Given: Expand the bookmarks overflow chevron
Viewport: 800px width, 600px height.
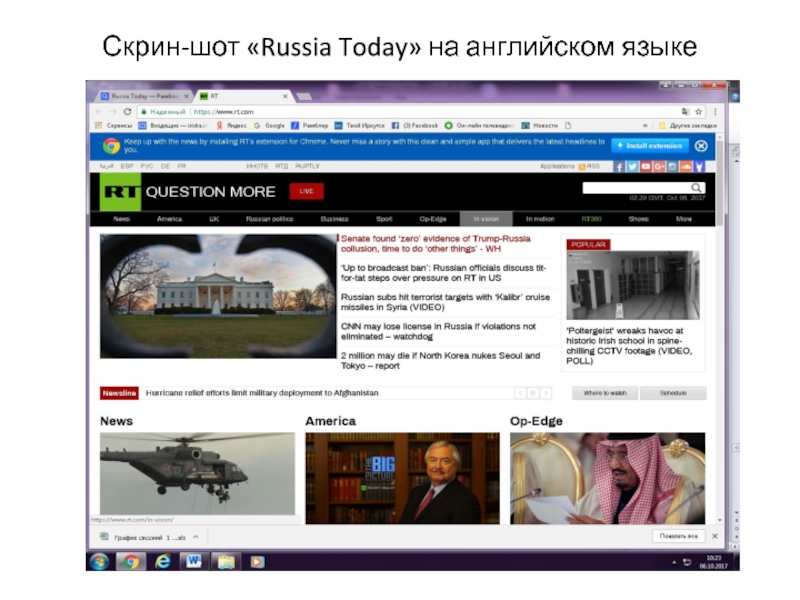Looking at the screenshot, I should click(645, 126).
